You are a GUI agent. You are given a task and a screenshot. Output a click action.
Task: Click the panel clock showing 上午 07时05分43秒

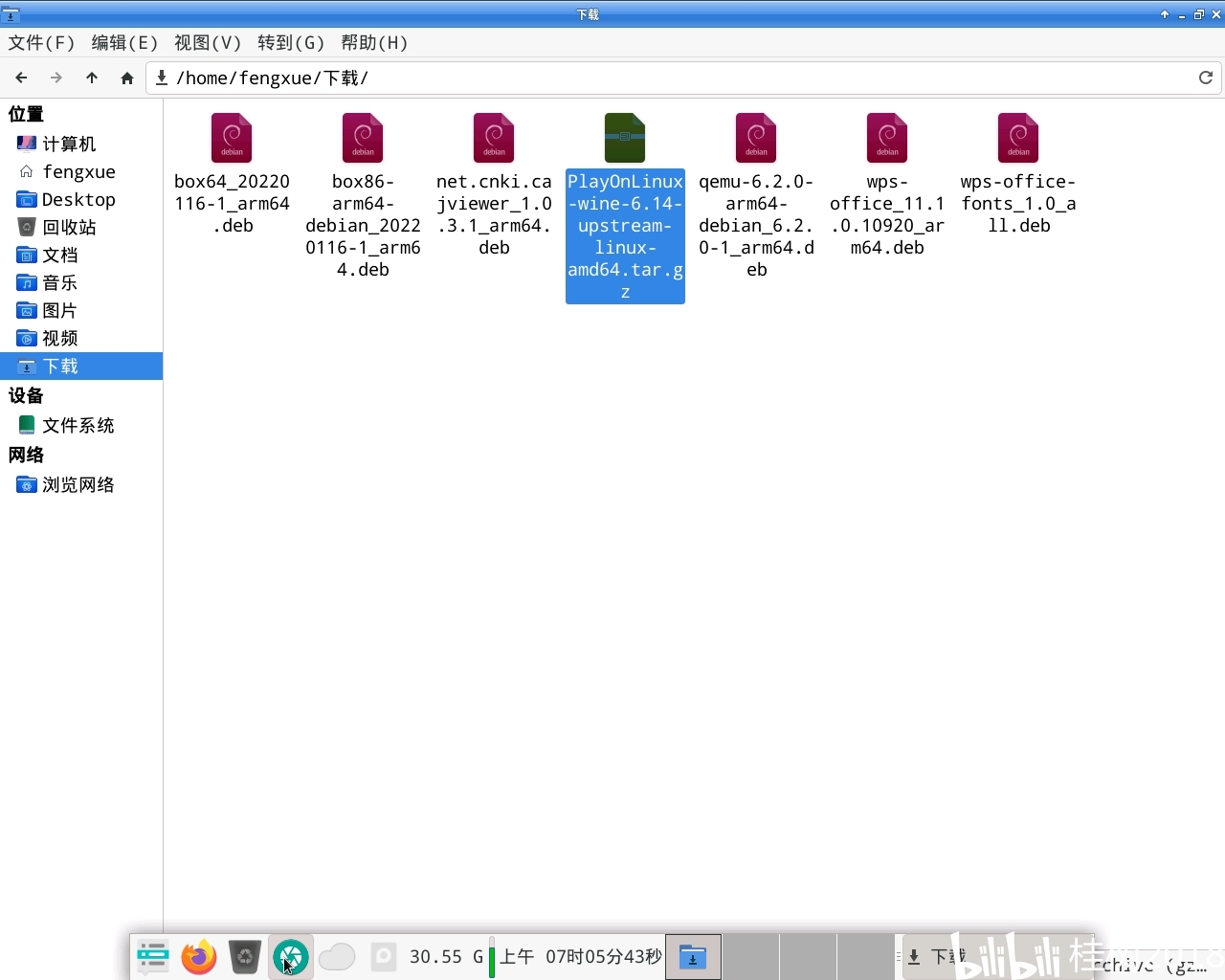[x=581, y=956]
